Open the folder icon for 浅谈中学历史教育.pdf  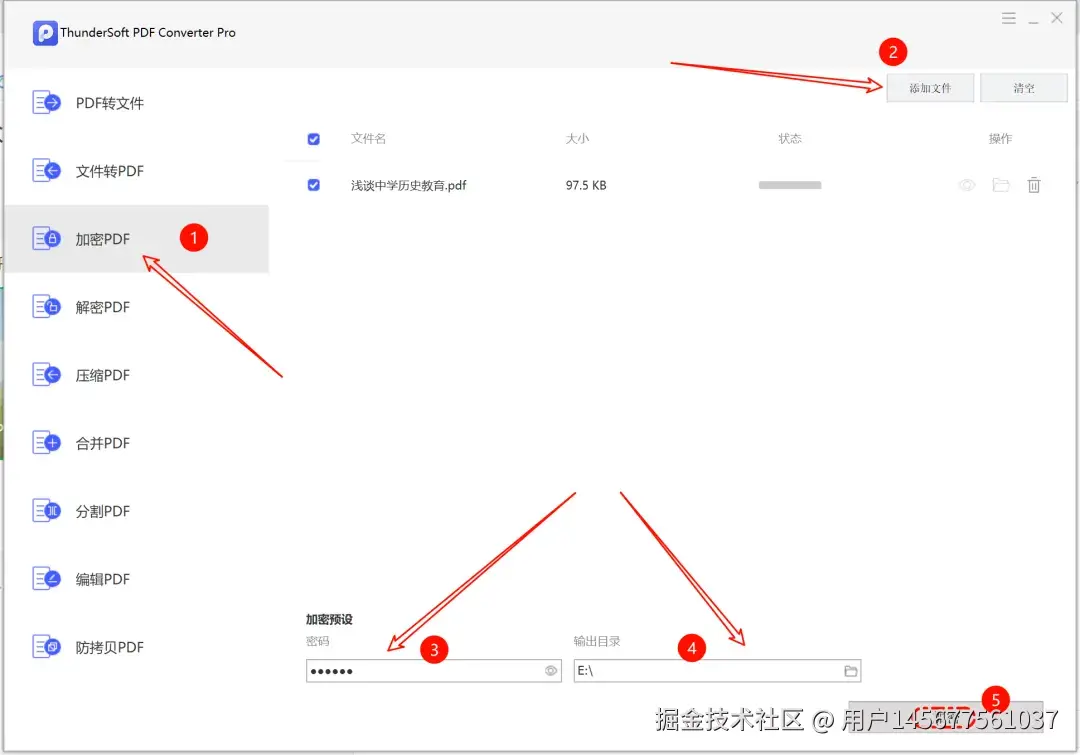tap(1001, 185)
